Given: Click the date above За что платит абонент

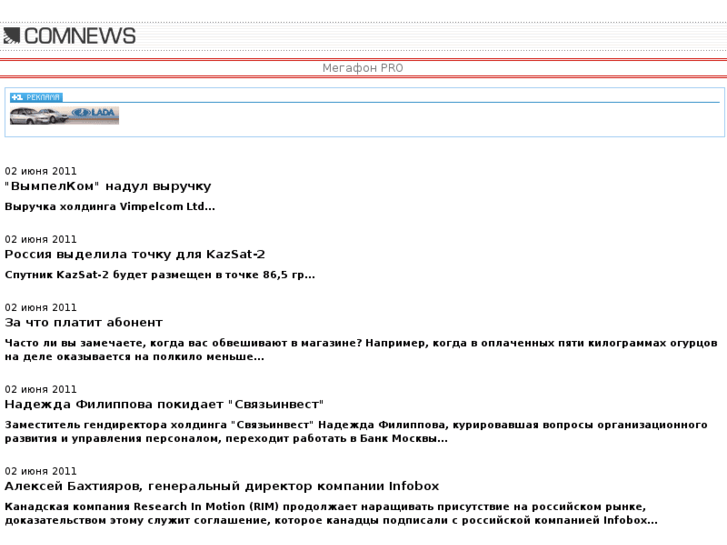Looking at the screenshot, I should click(x=41, y=308).
